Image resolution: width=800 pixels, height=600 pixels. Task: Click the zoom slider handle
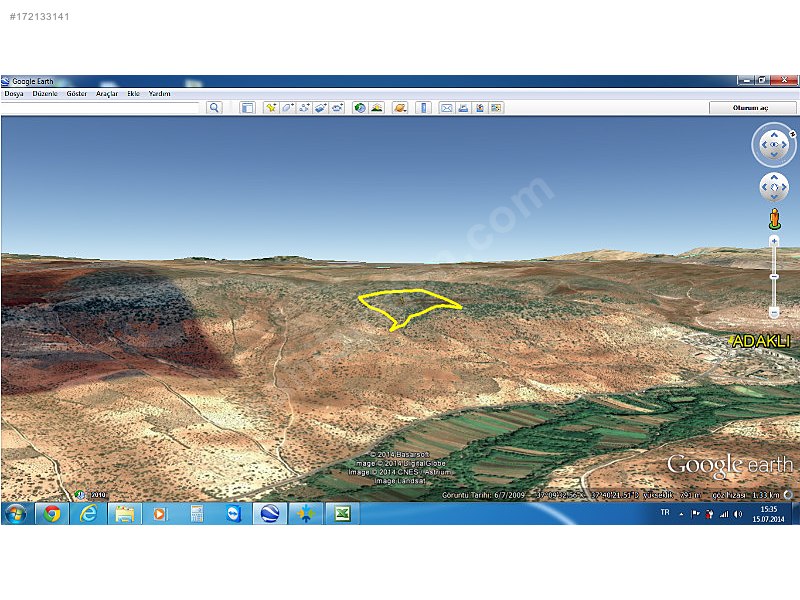[774, 277]
